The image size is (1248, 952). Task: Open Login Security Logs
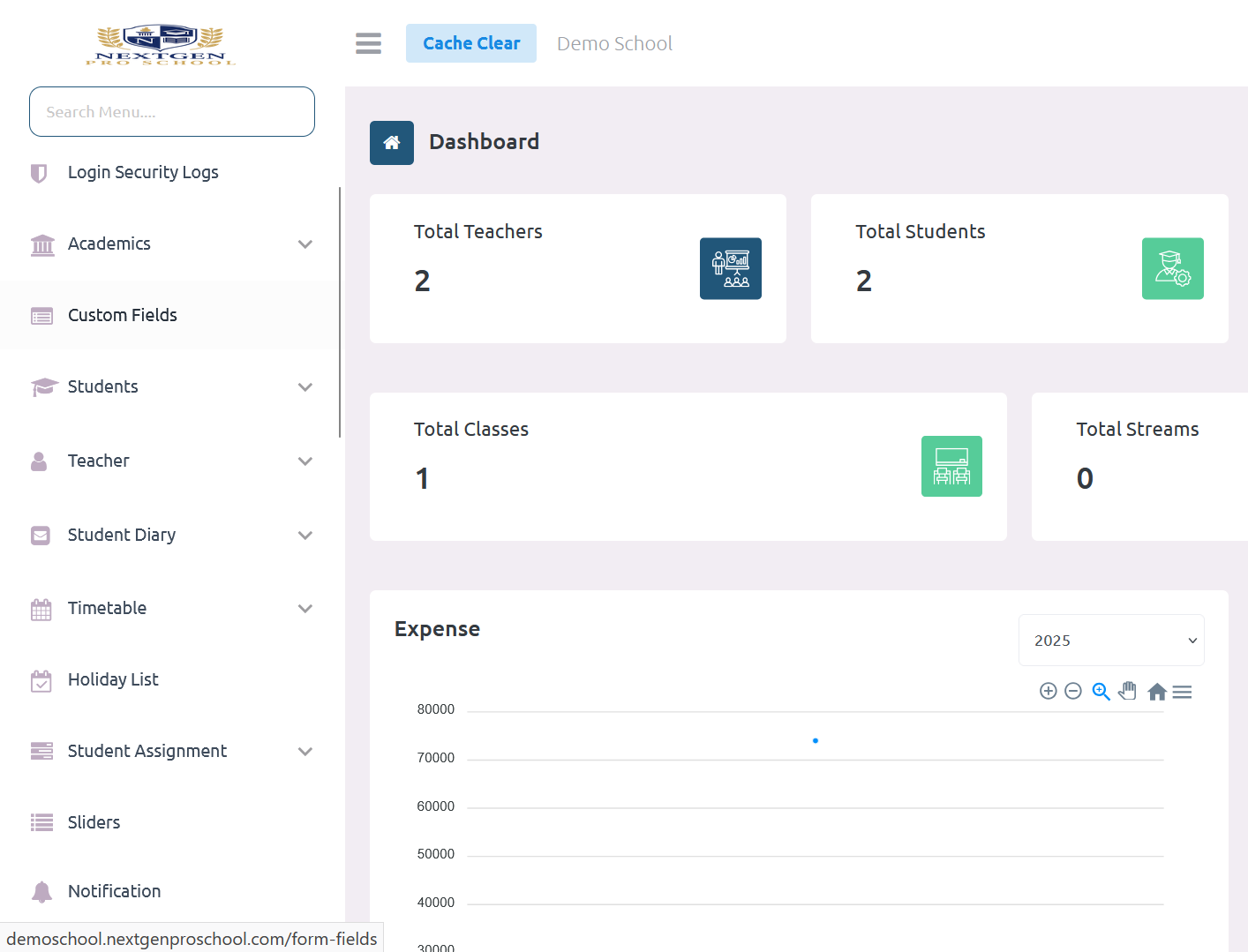point(143,173)
